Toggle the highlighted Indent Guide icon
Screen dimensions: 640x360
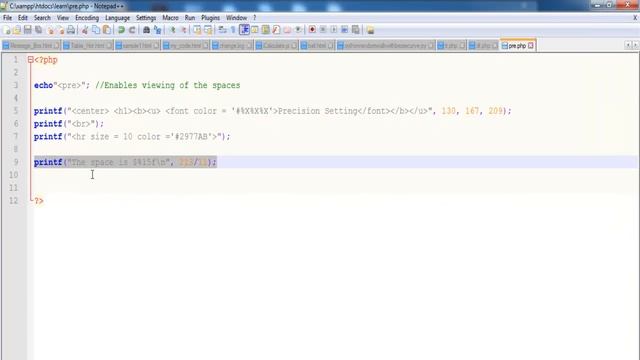tap(244, 30)
